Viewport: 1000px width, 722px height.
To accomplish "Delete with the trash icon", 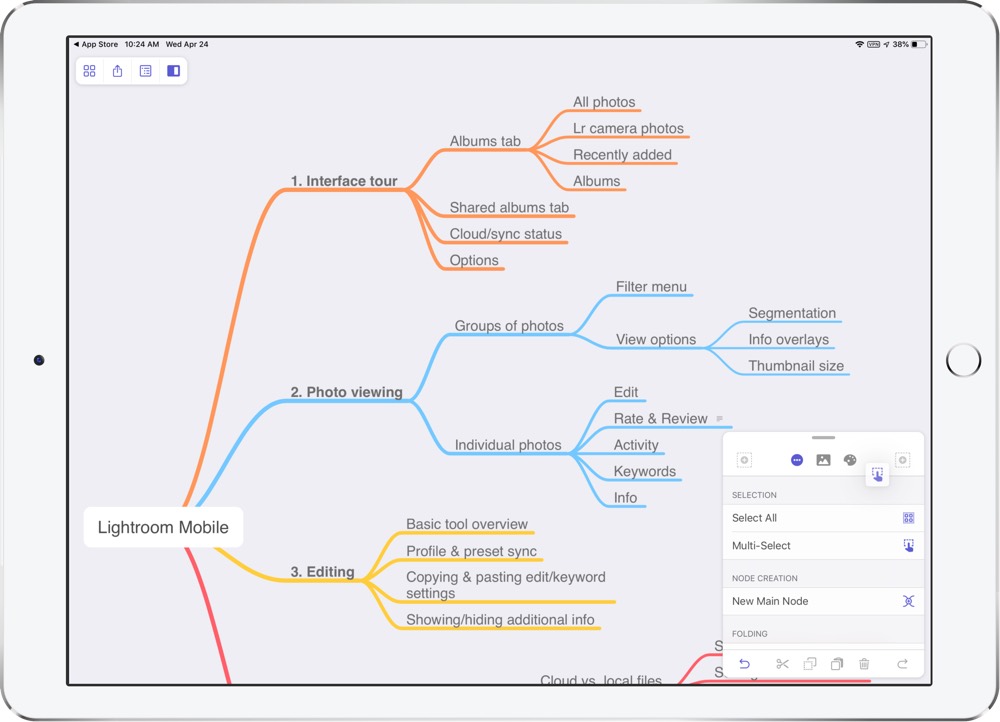I will pyautogui.click(x=864, y=664).
